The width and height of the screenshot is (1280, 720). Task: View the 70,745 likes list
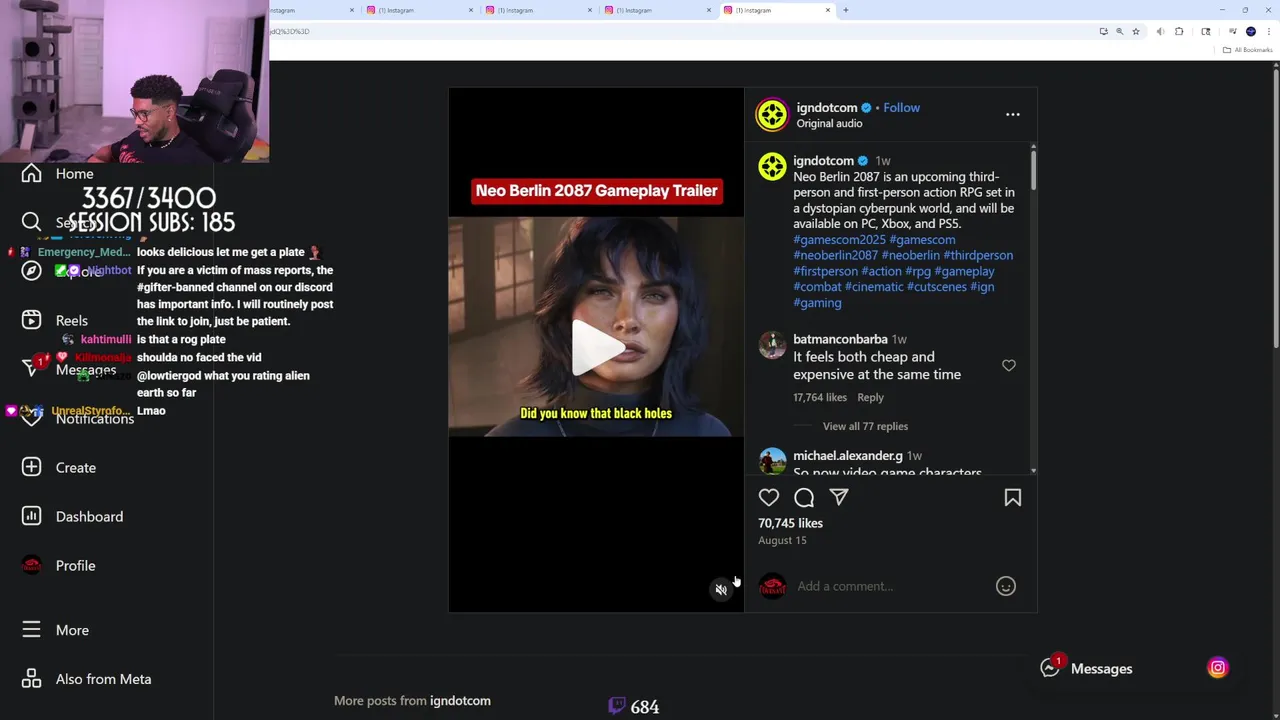point(790,523)
